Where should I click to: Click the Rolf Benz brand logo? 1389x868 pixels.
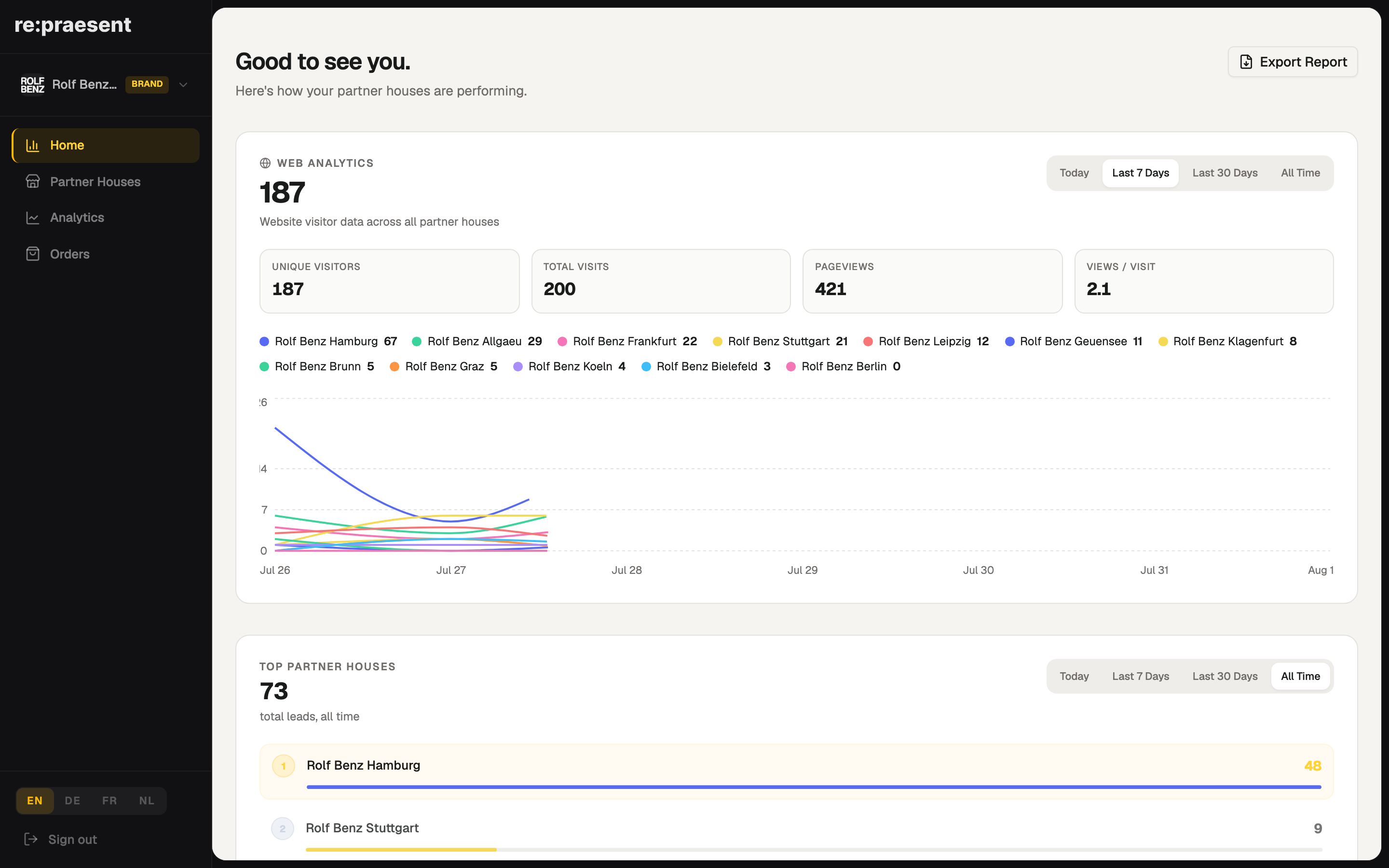(x=32, y=84)
